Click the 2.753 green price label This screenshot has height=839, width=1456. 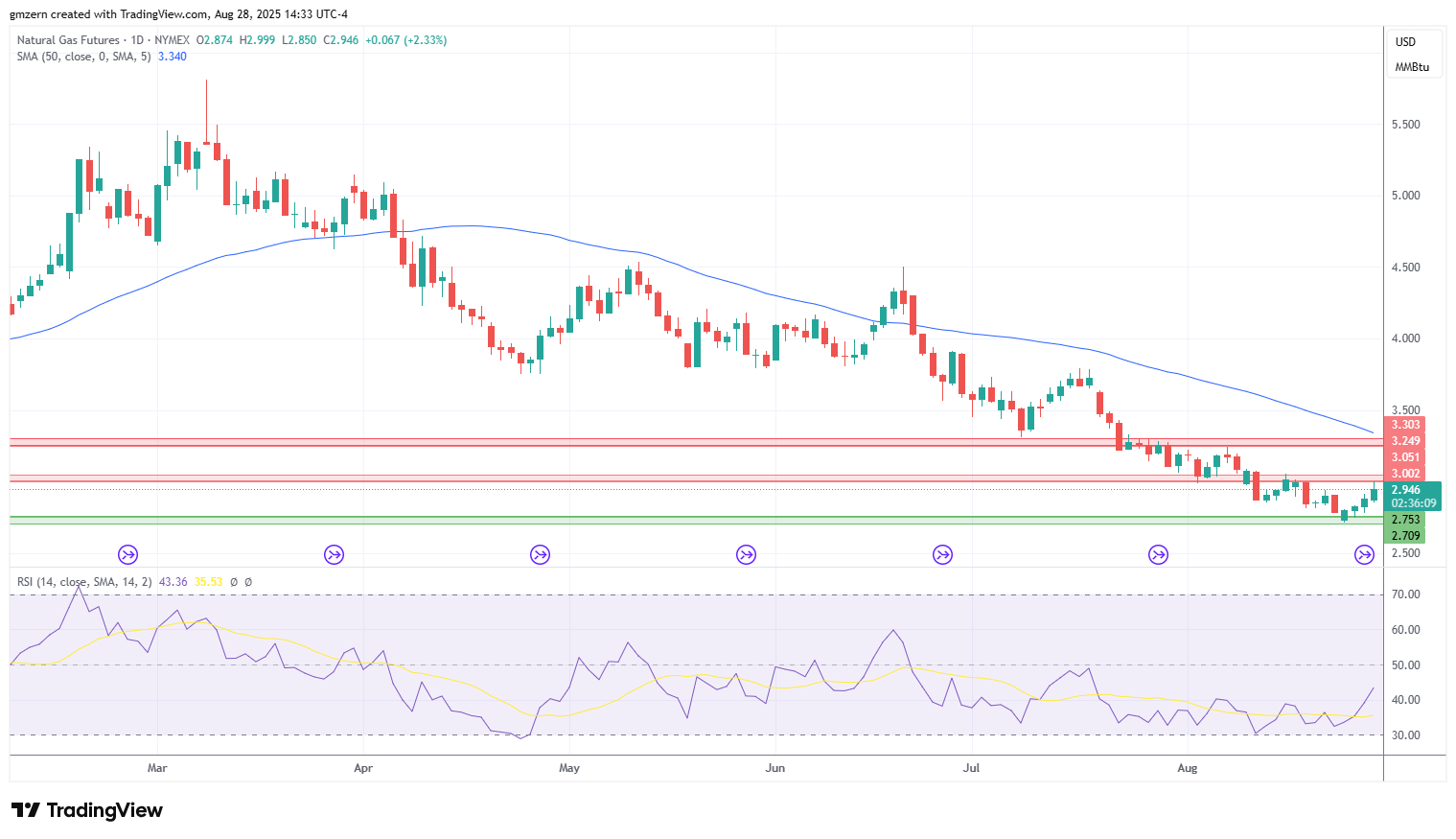click(x=1405, y=520)
